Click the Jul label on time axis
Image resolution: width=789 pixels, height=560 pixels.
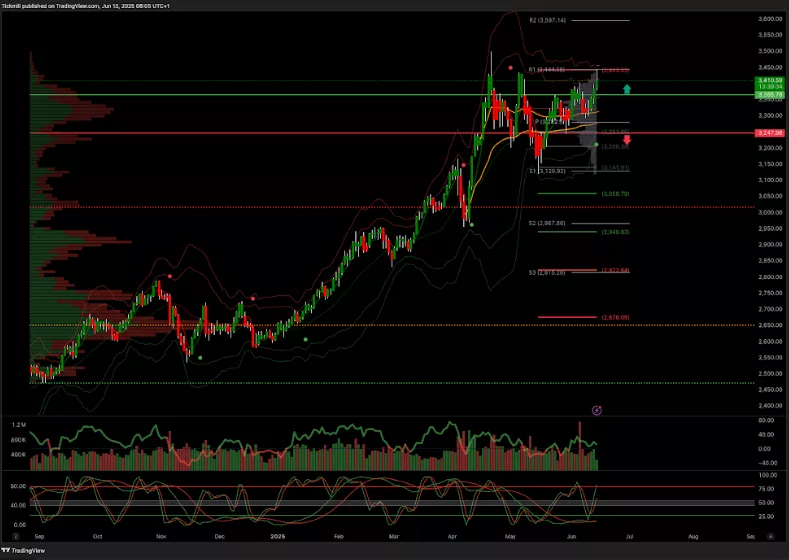(628, 536)
